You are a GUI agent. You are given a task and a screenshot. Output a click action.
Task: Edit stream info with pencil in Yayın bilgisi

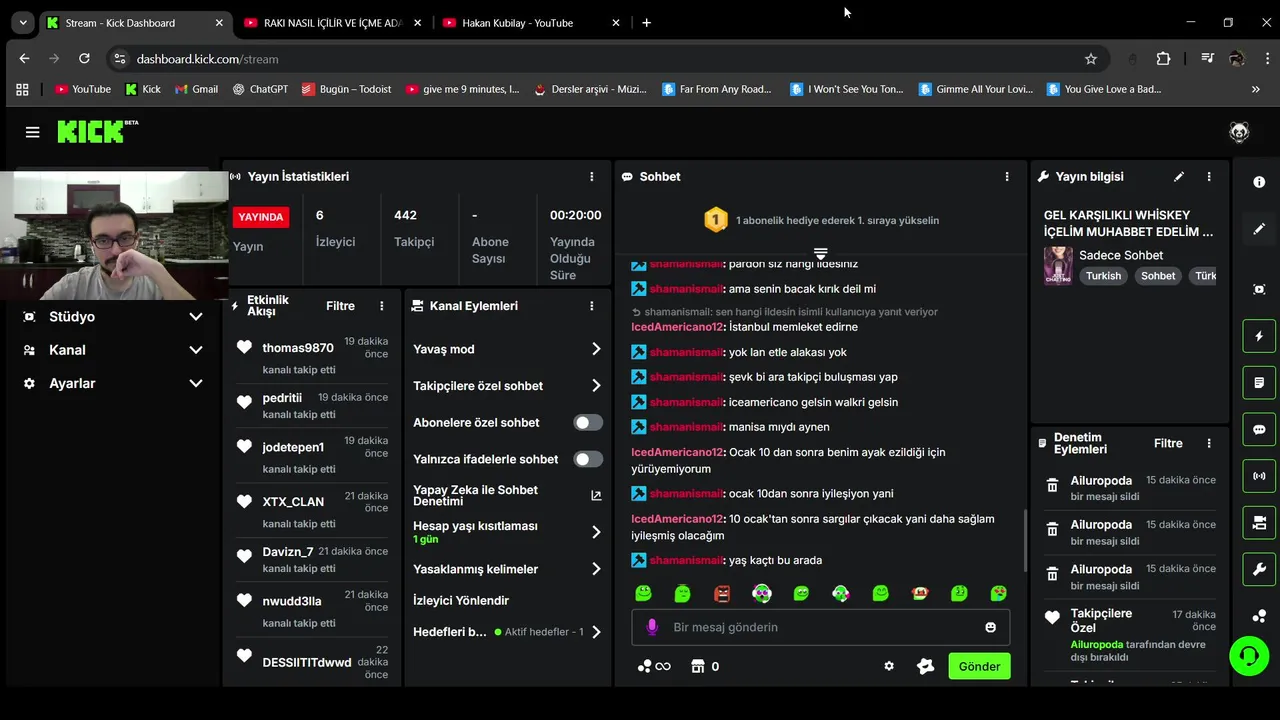(x=1179, y=176)
